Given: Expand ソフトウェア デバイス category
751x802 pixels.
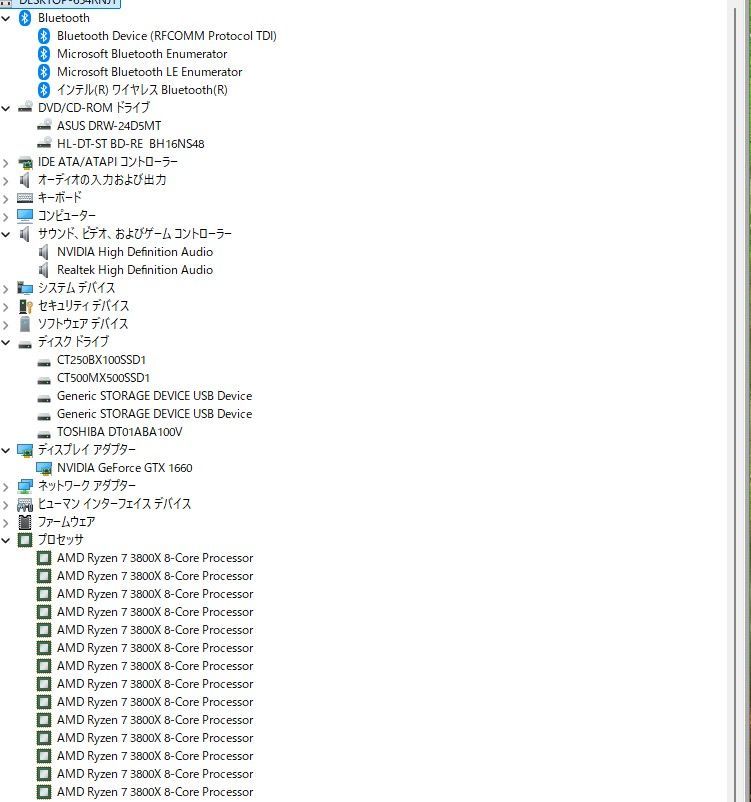Looking at the screenshot, I should coord(6,324).
